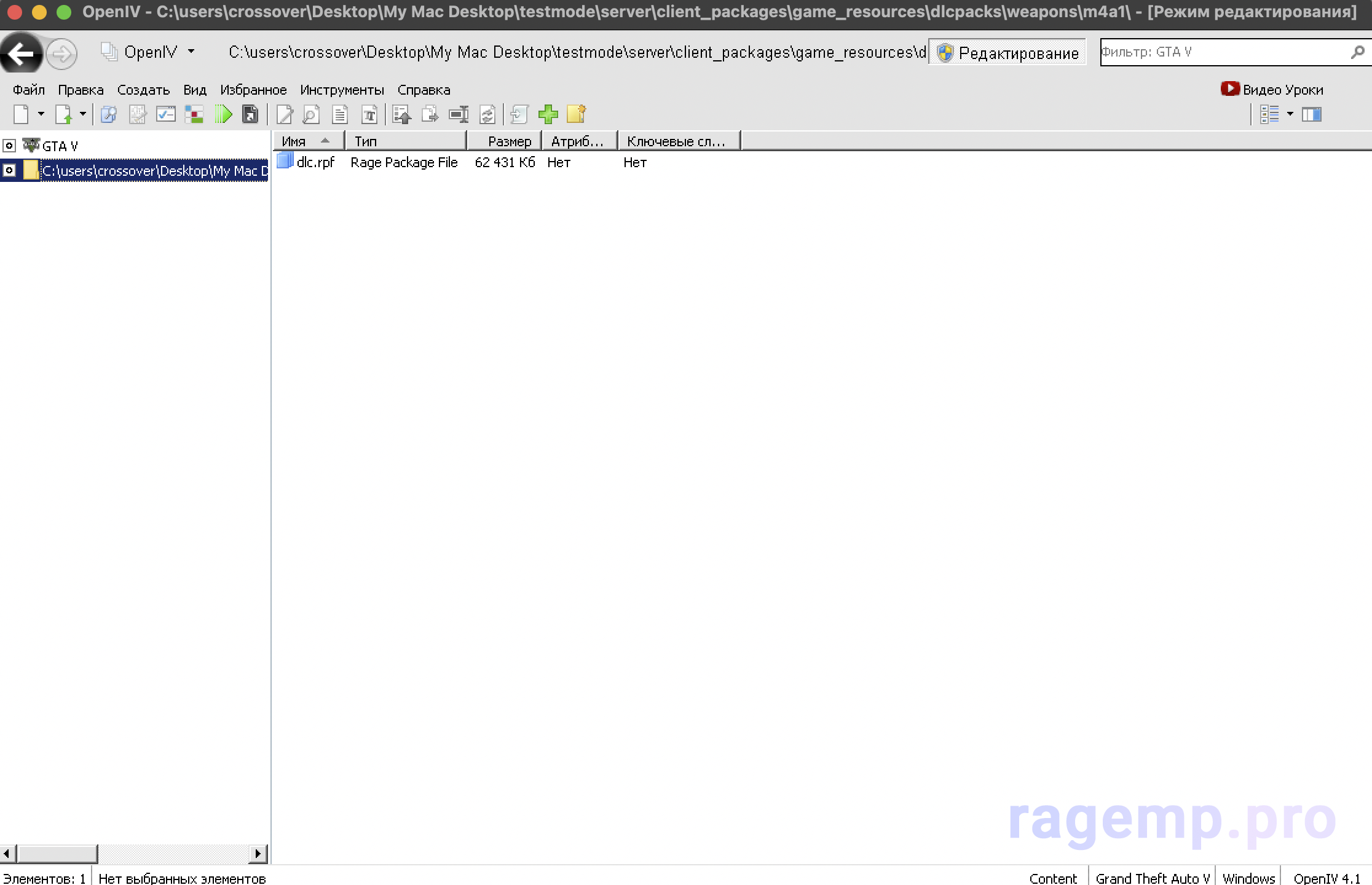Open the Инструменты menu
This screenshot has width=1372, height=885.
pos(342,90)
